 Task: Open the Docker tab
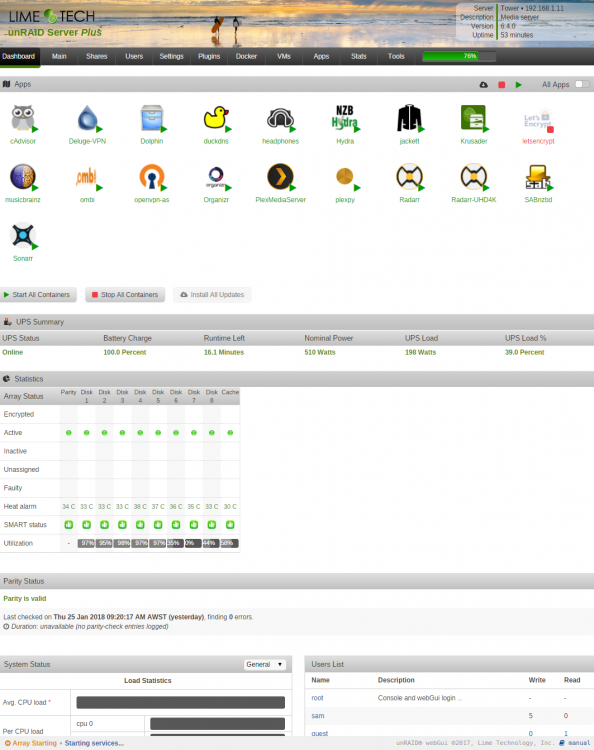pyautogui.click(x=246, y=56)
